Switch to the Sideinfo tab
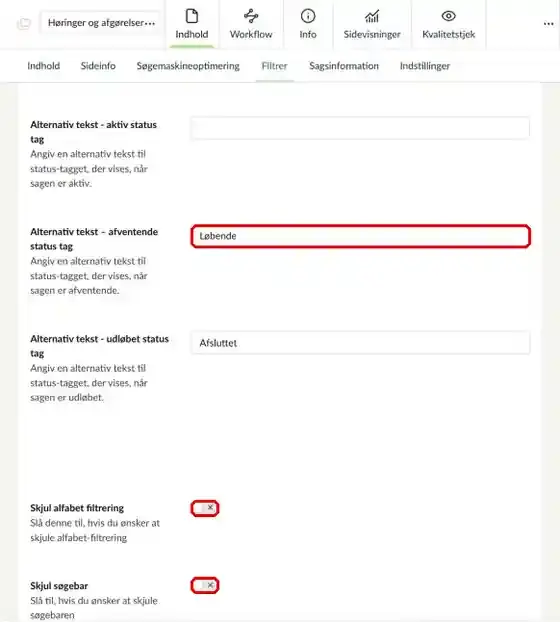Image resolution: width=560 pixels, height=622 pixels. click(98, 66)
